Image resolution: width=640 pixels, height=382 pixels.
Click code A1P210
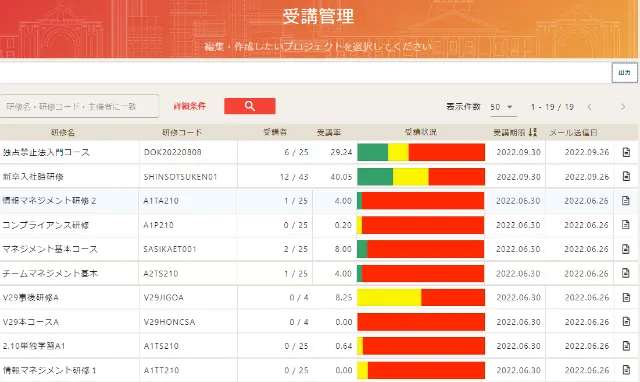tap(158, 225)
